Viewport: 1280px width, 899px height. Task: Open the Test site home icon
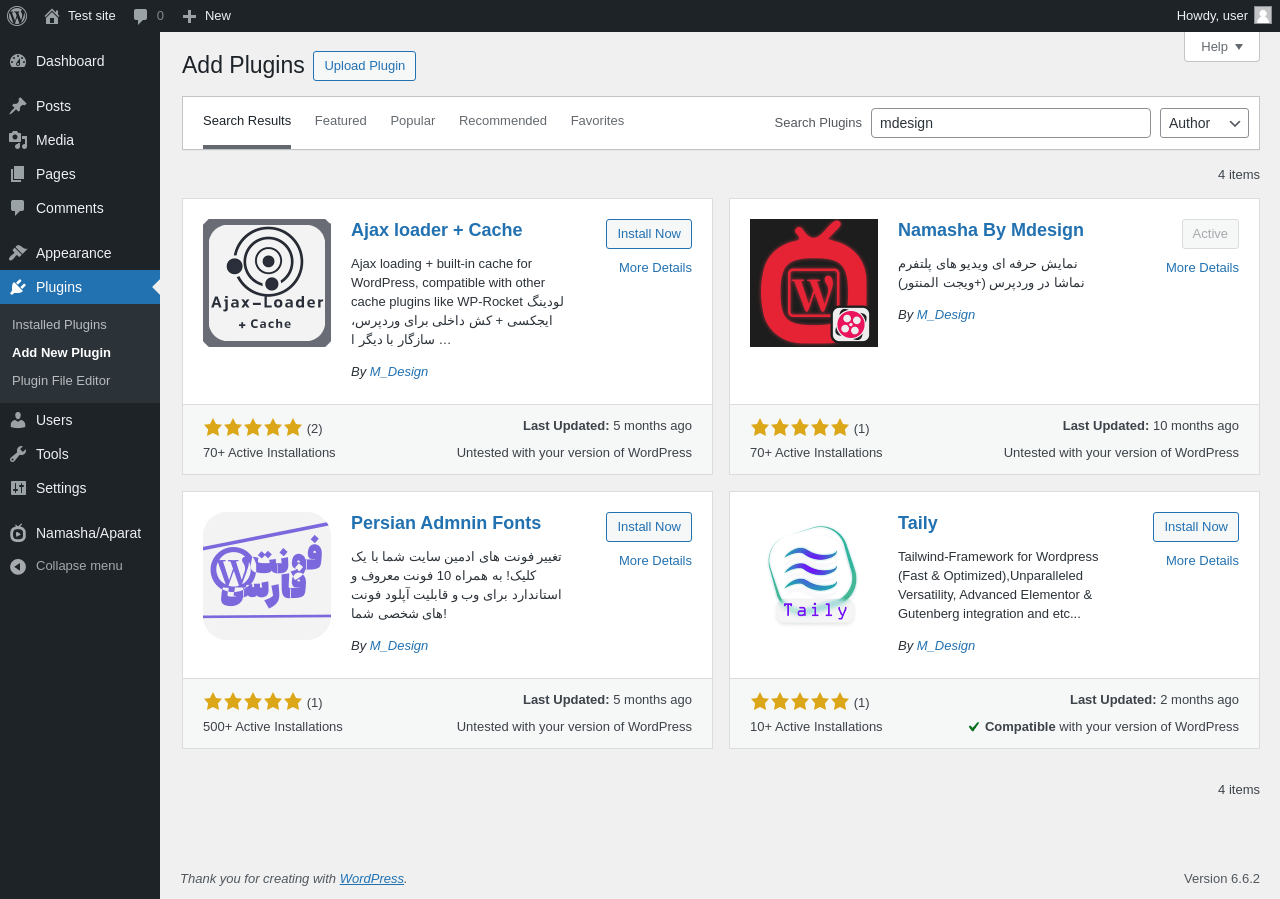[x=52, y=16]
